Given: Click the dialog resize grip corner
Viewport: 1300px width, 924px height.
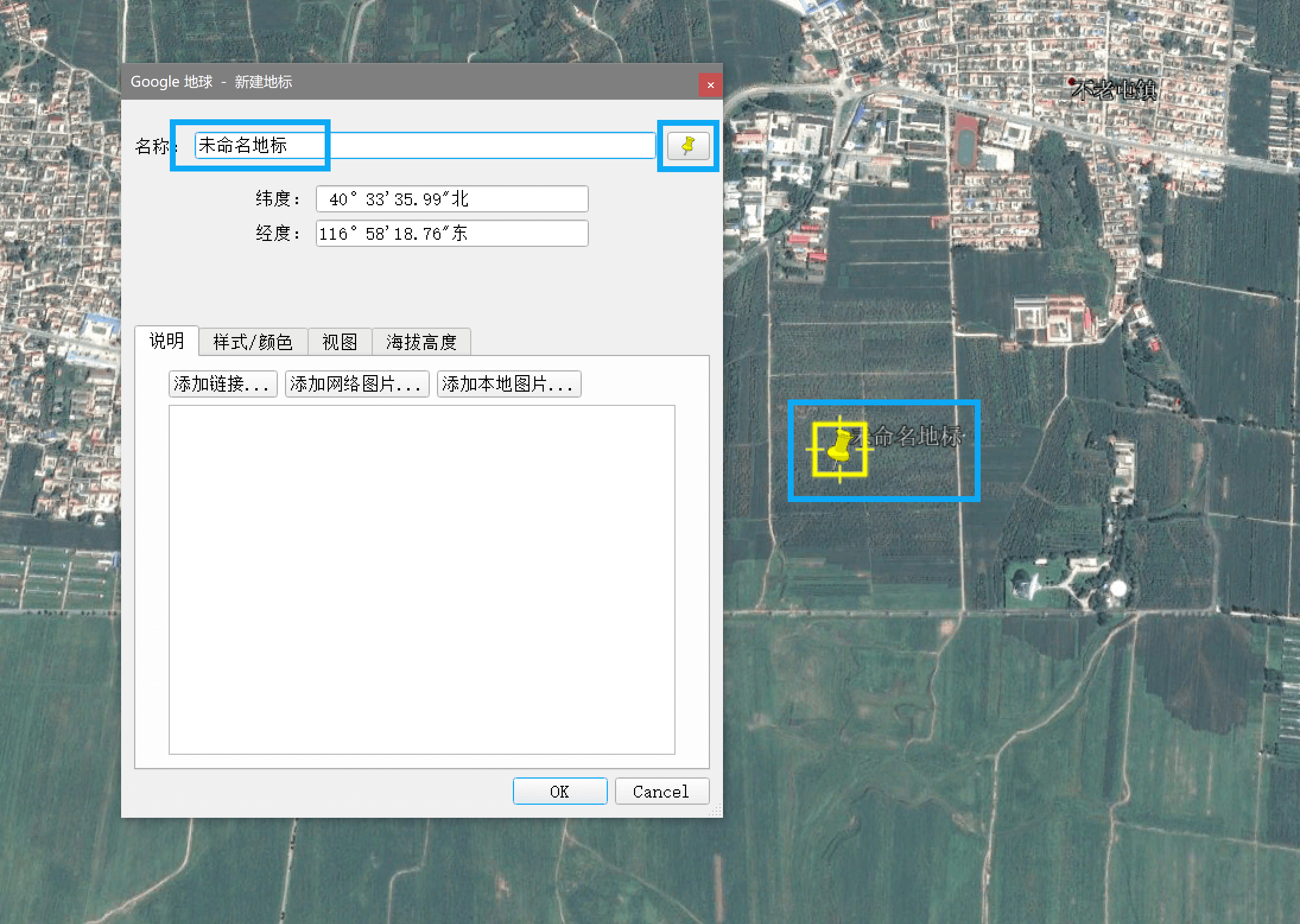Looking at the screenshot, I should point(716,811).
